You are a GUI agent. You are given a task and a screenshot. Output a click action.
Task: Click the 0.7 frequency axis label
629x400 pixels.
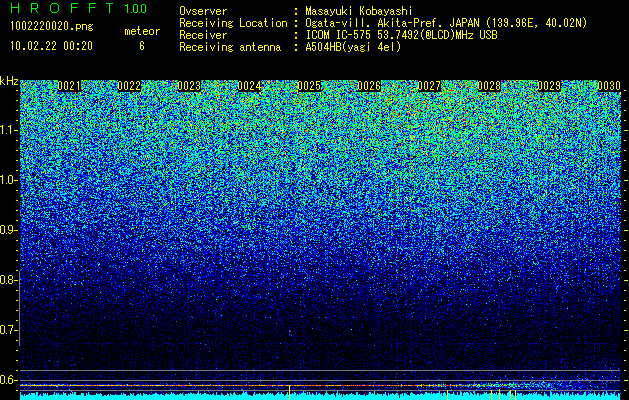(x=8, y=330)
